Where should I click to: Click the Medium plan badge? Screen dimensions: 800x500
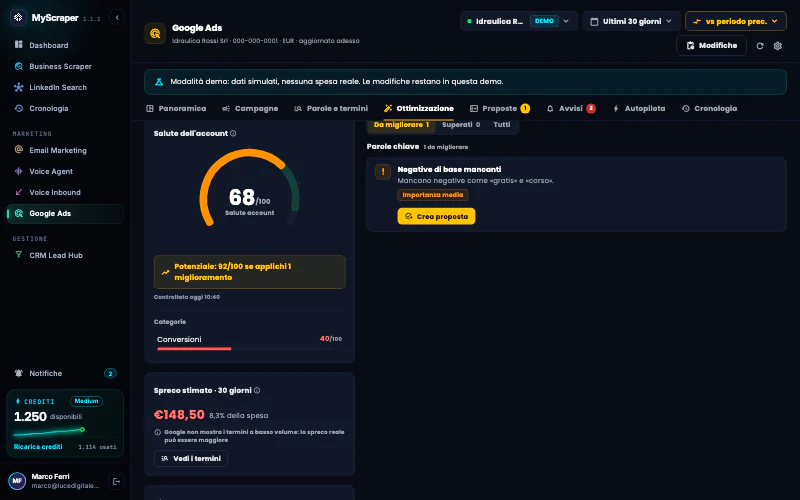[x=86, y=401]
